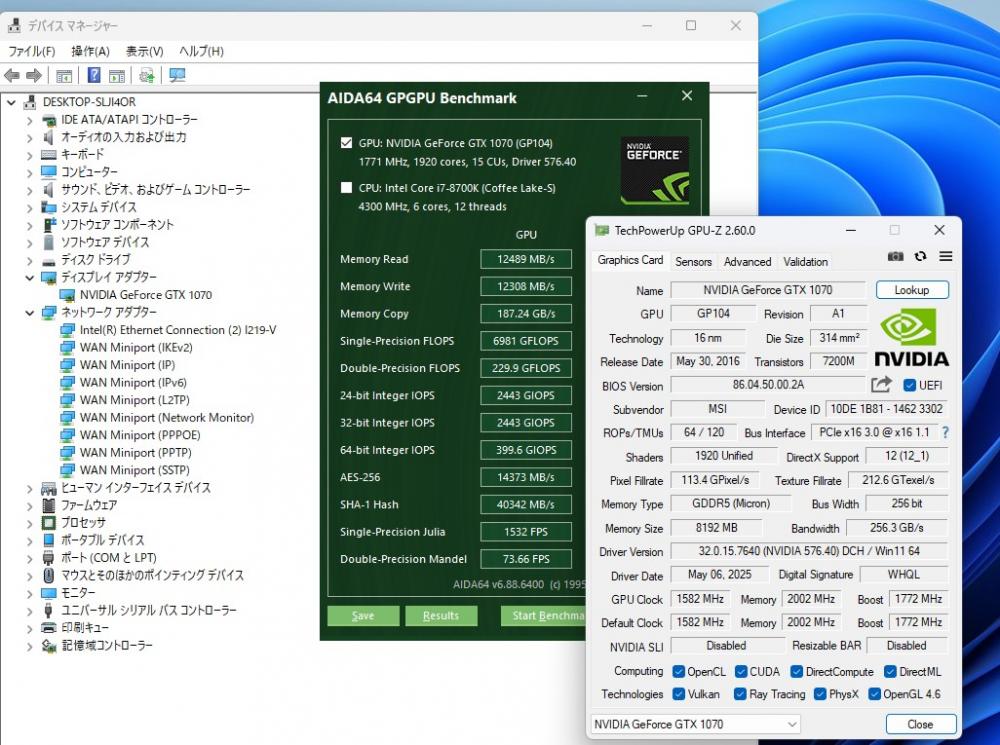The image size is (1000, 745).
Task: Click Results in AIDA64 Benchmark
Action: tap(441, 616)
